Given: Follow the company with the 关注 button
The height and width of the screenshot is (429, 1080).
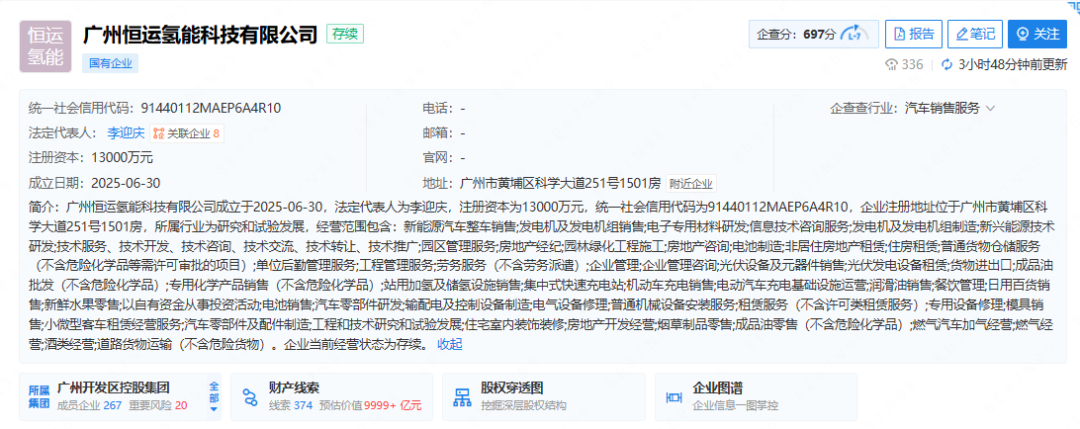Looking at the screenshot, I should [1037, 34].
